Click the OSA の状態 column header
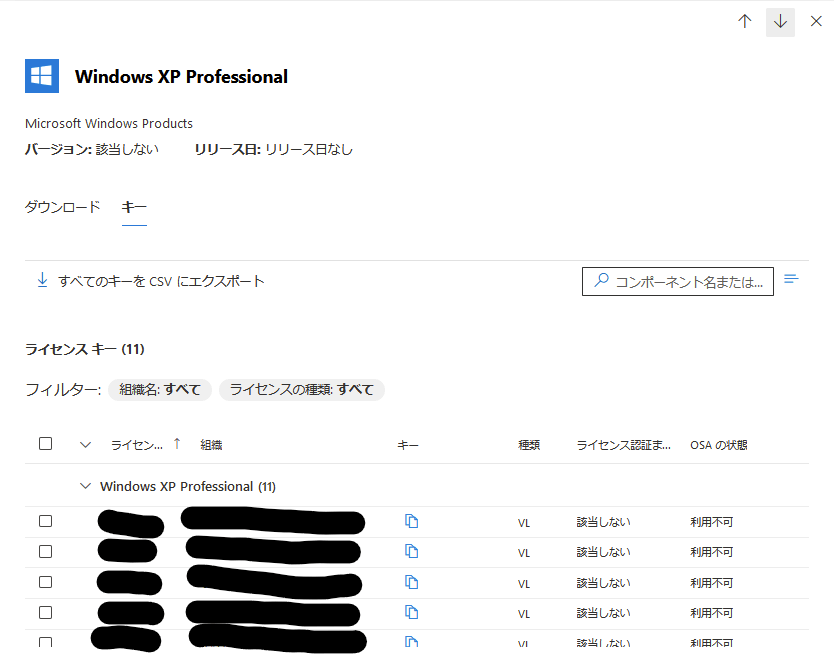 [x=719, y=445]
